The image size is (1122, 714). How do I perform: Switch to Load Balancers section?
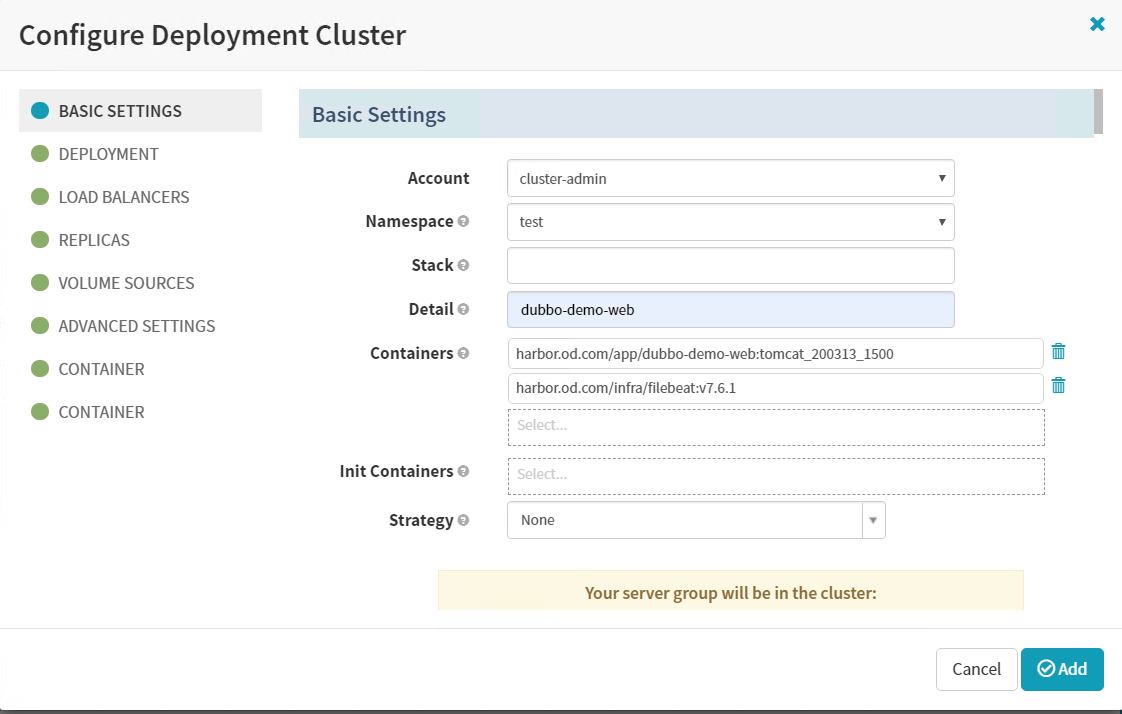click(x=123, y=197)
